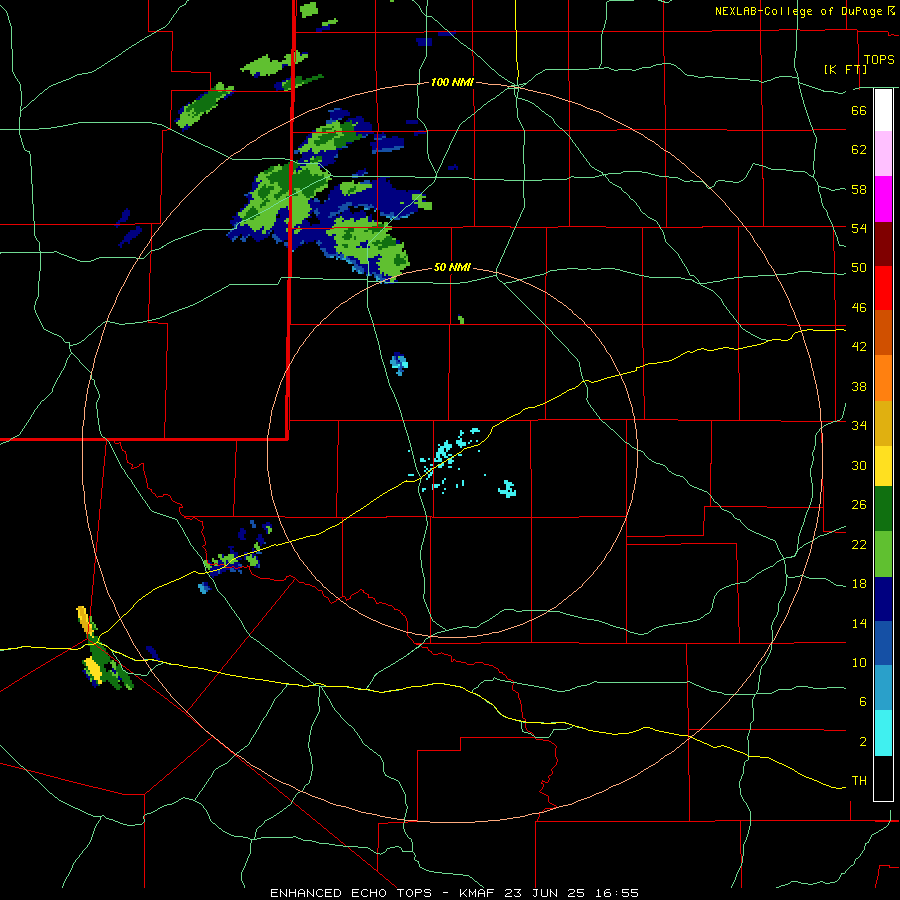900x900 pixels.
Task: Click the legend value 6
Action: click(x=863, y=701)
